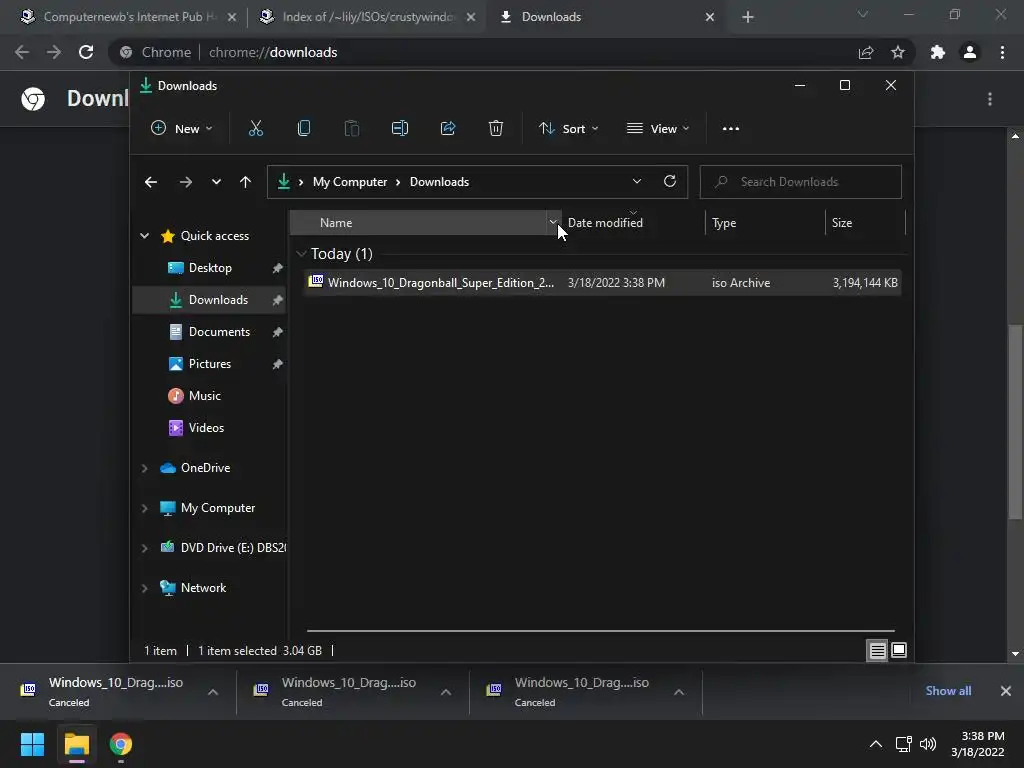Expand the address bar history dropdown
The height and width of the screenshot is (768, 1024).
[637, 182]
